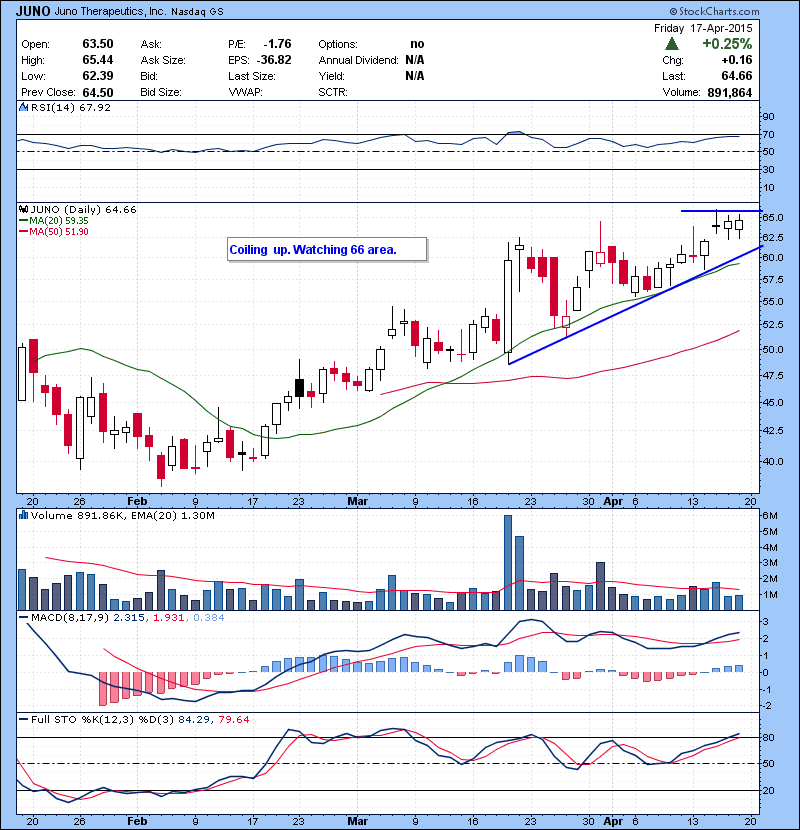Click the 'JUNO (Daily) 64.66' legend

(x=84, y=210)
